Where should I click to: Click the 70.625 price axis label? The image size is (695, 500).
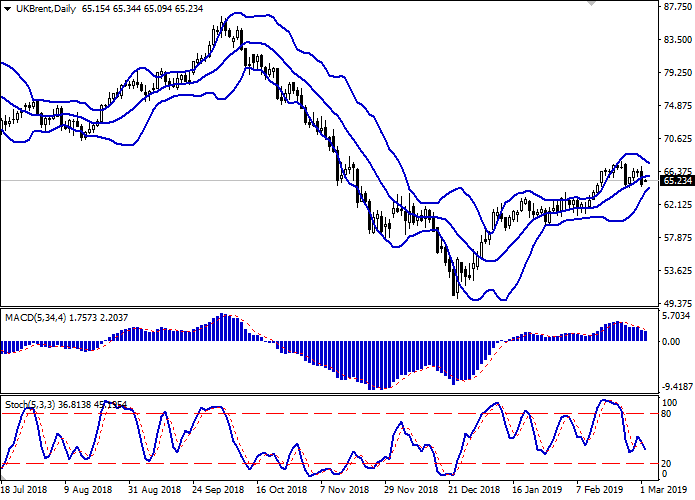click(x=677, y=139)
